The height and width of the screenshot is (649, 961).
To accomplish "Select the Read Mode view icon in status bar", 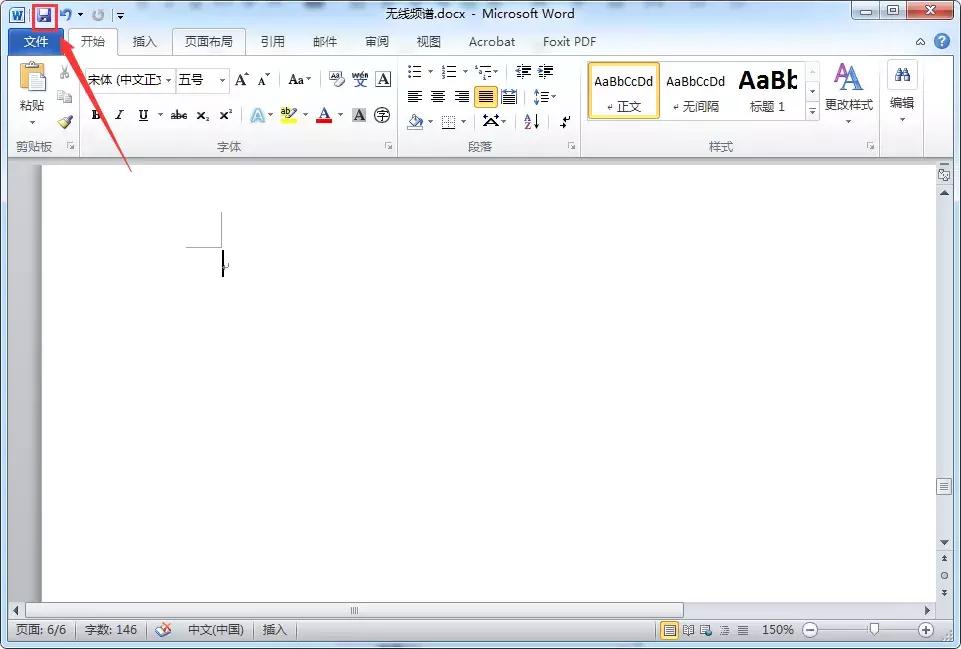I will (x=690, y=630).
